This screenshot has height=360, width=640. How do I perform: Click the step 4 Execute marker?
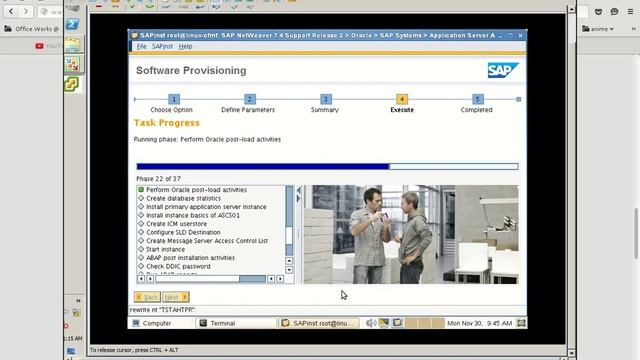point(402,99)
